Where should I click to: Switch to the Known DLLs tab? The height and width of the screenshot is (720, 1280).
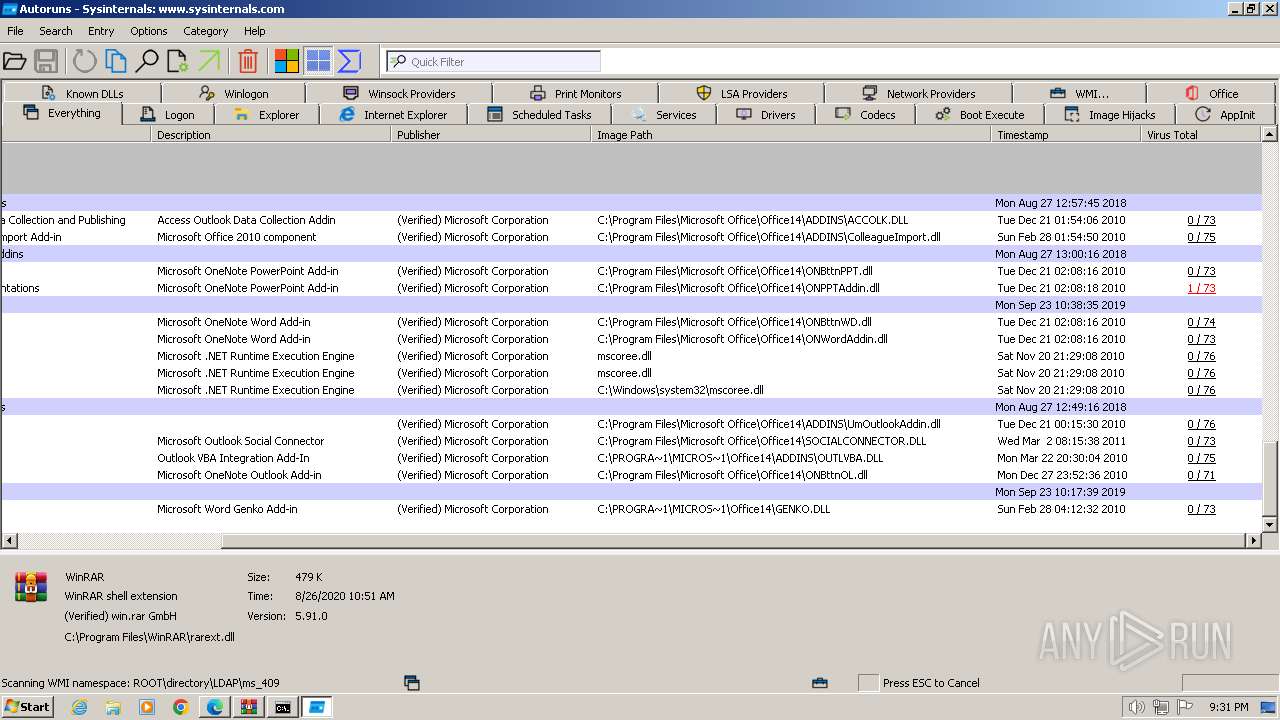click(x=83, y=93)
